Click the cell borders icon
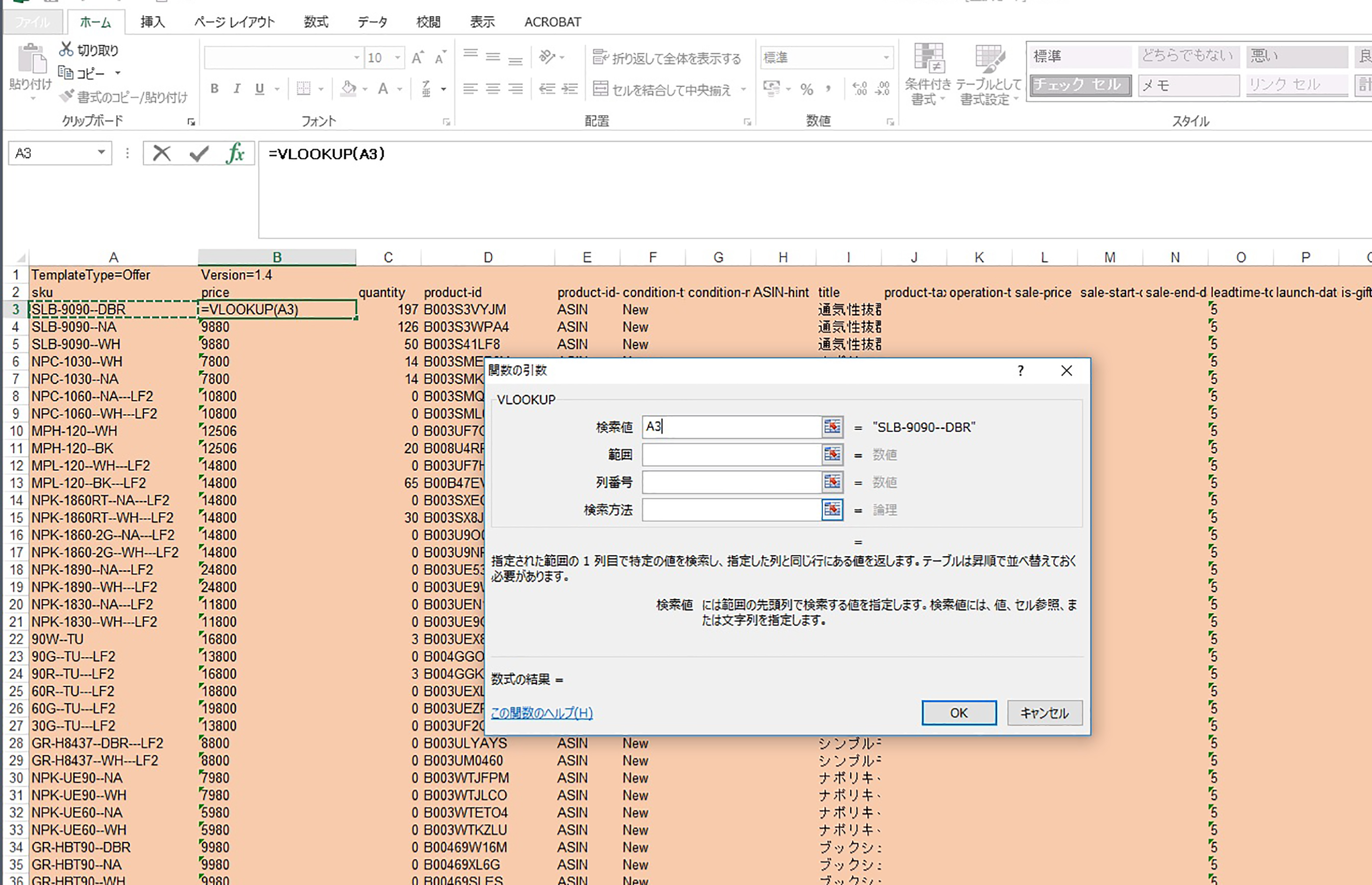The width and height of the screenshot is (1372, 885). pyautogui.click(x=304, y=88)
